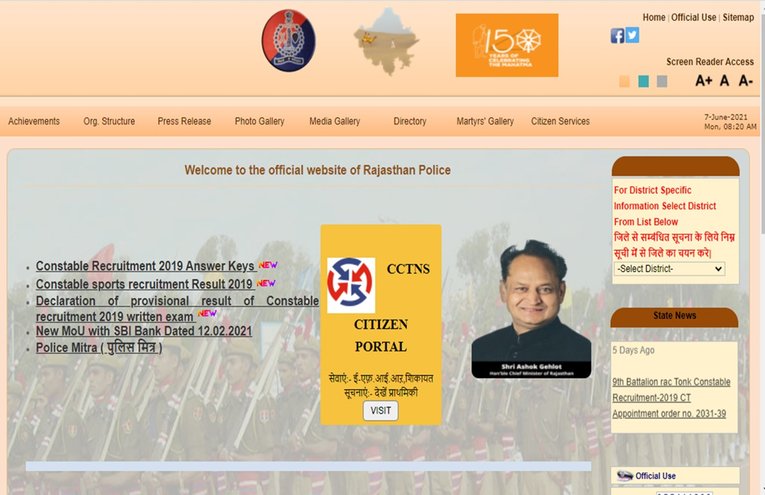Open the Martyrs' Gallery menu item

click(485, 121)
